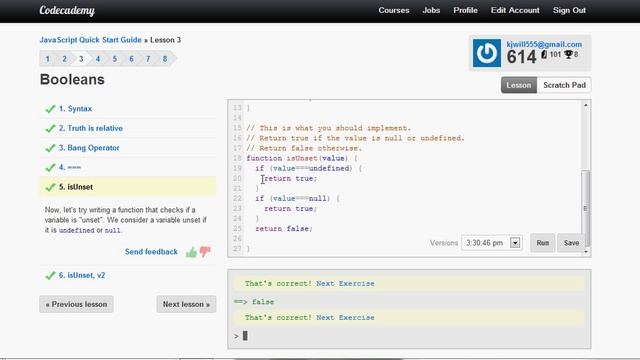This screenshot has height=360, width=640.
Task: Click the code line 'return false;'
Action: tap(284, 229)
